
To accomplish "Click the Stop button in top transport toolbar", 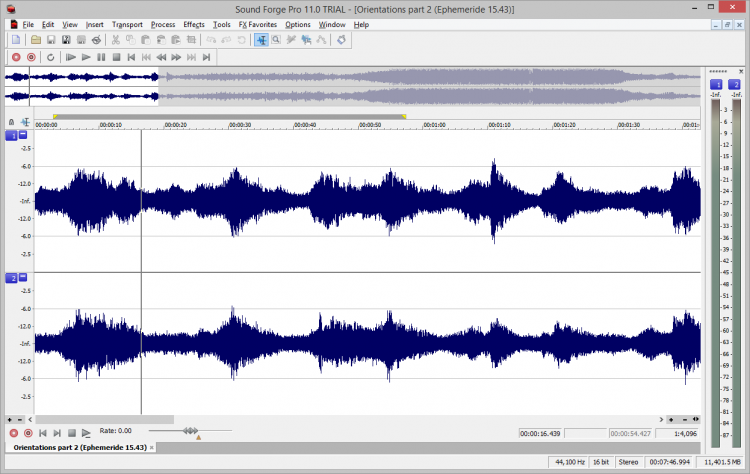I will pos(117,57).
